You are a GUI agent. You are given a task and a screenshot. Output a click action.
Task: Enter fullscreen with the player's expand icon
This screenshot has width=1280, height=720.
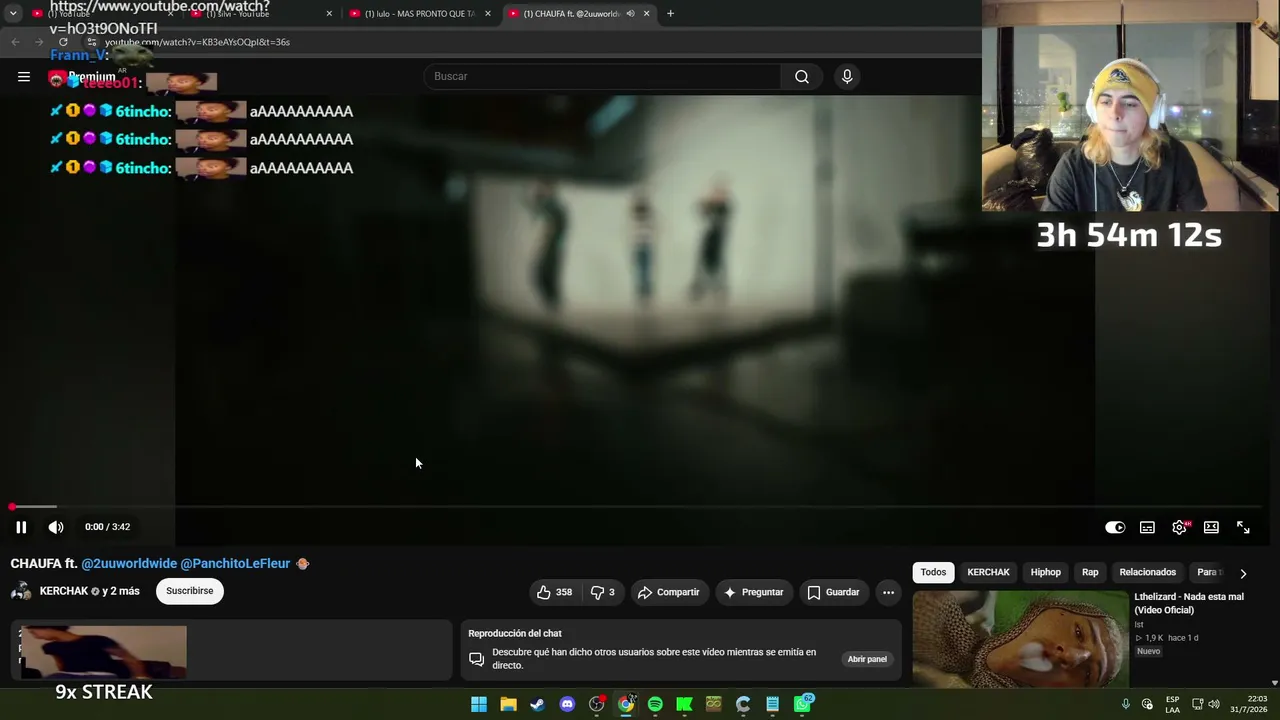(1243, 527)
